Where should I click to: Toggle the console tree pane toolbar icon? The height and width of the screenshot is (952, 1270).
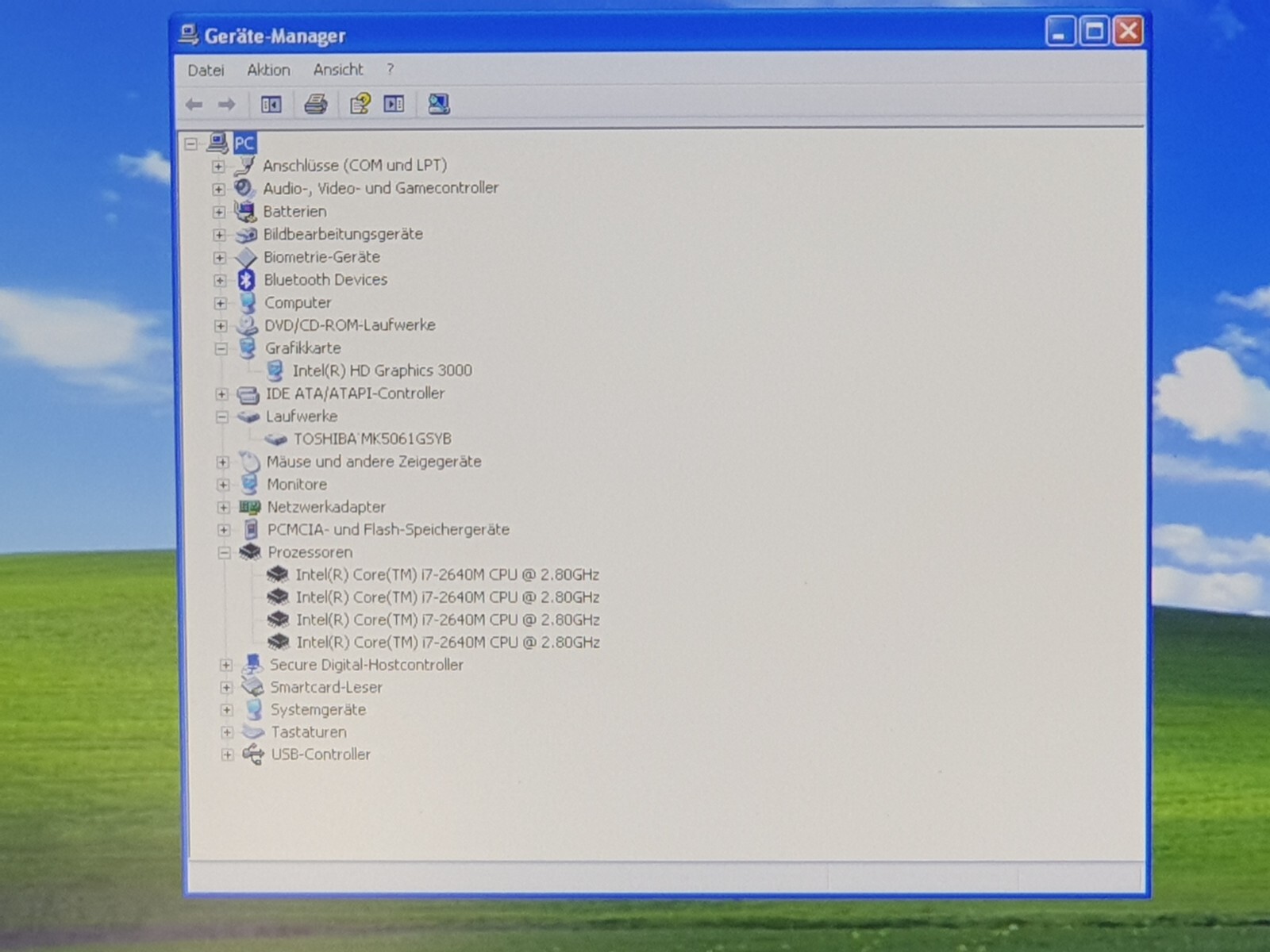[271, 104]
